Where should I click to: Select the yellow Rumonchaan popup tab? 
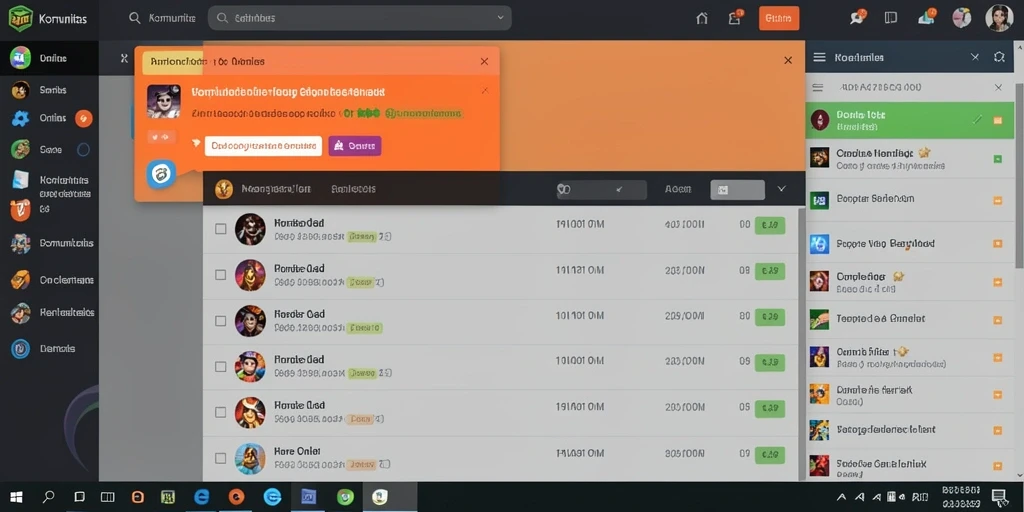[x=174, y=62]
